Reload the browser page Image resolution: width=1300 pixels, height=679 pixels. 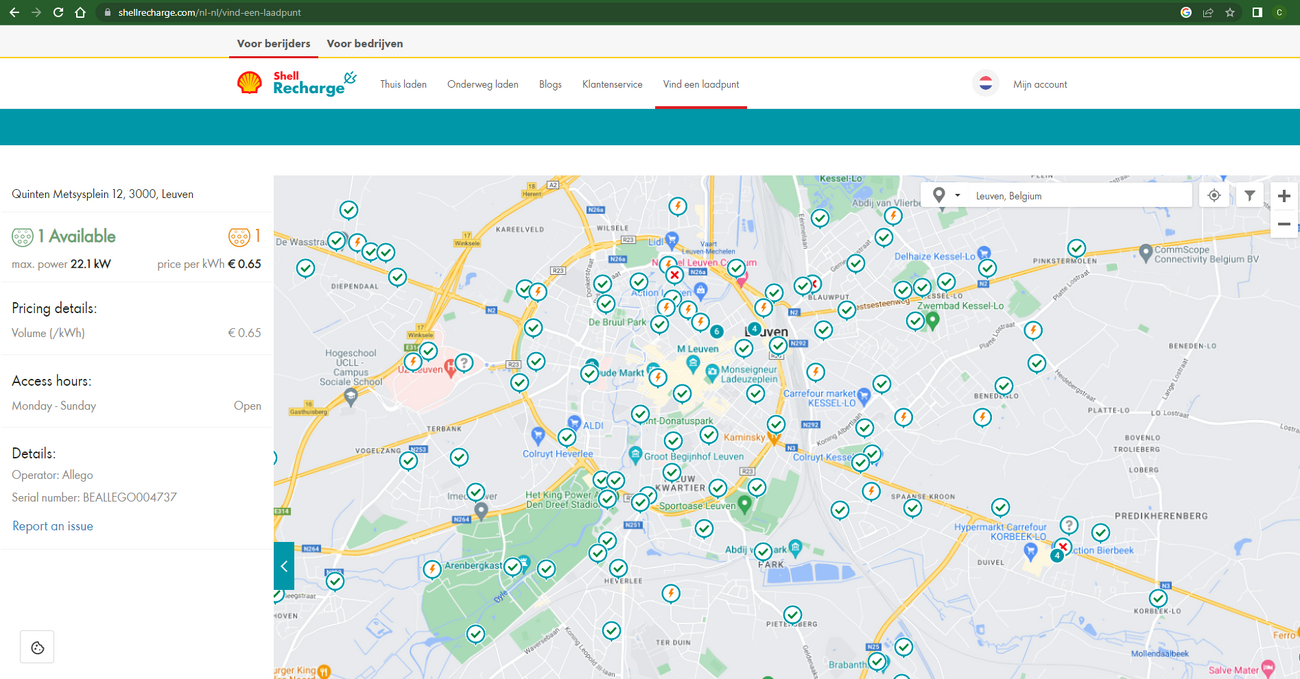58,12
